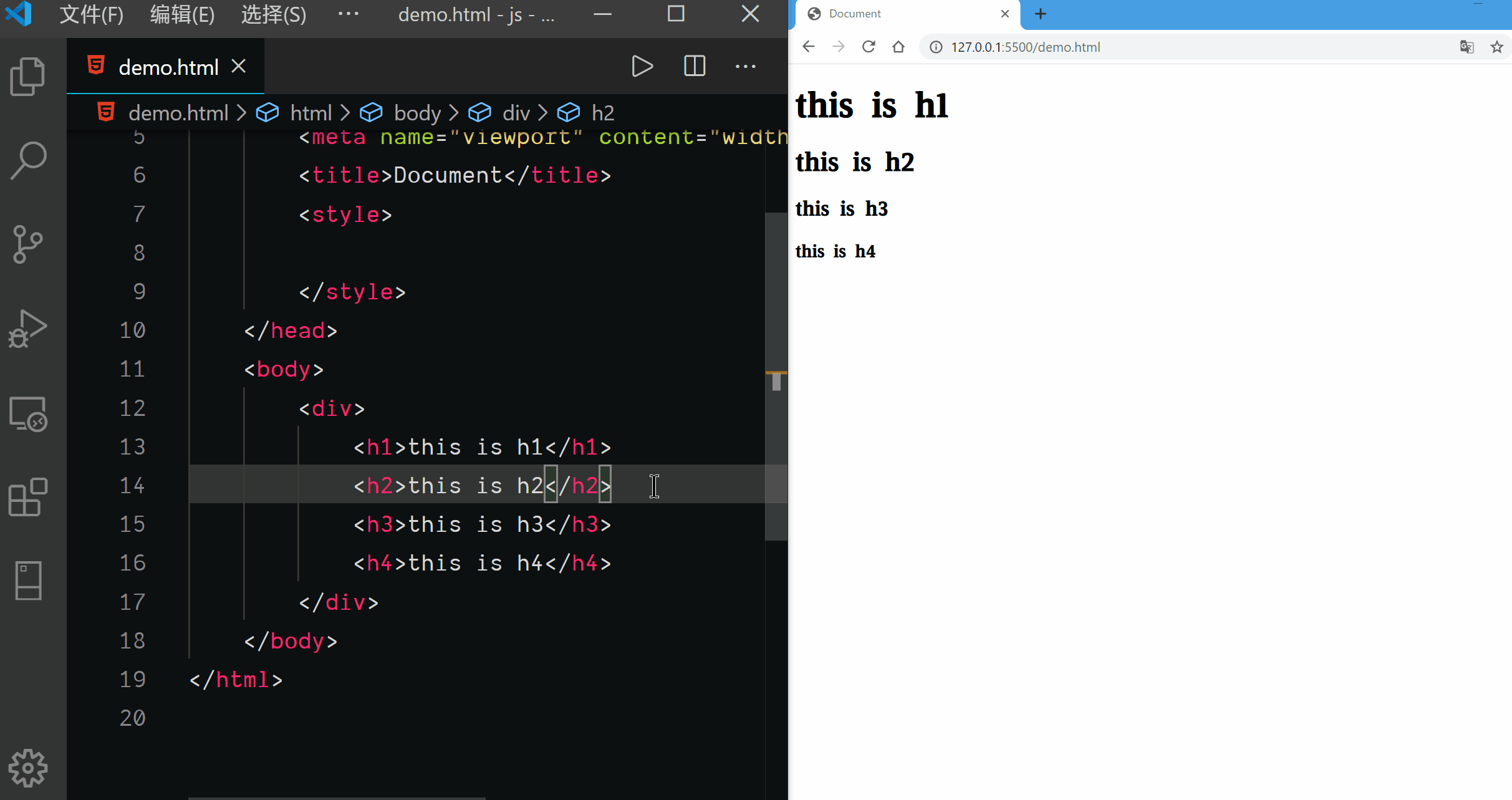Open the Search panel icon

28,160
